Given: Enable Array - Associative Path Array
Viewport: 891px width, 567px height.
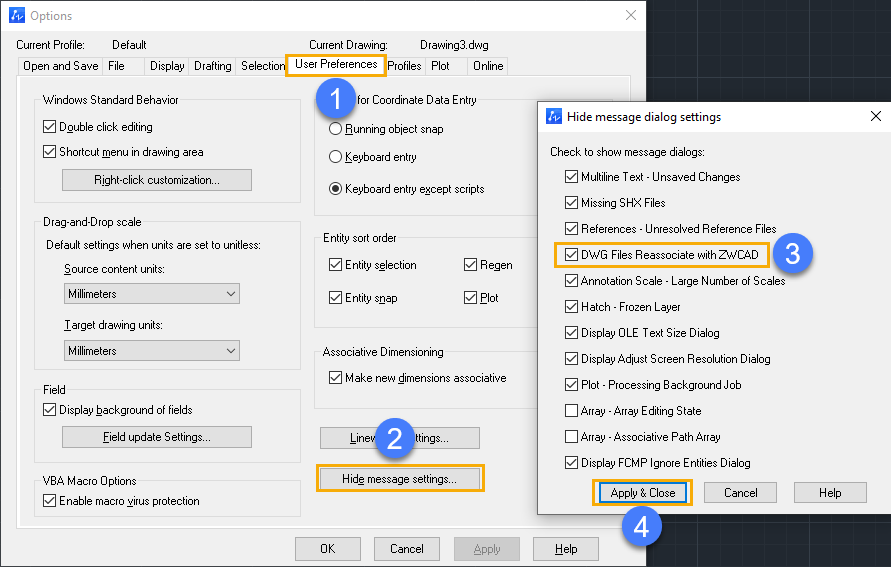Looking at the screenshot, I should [572, 437].
